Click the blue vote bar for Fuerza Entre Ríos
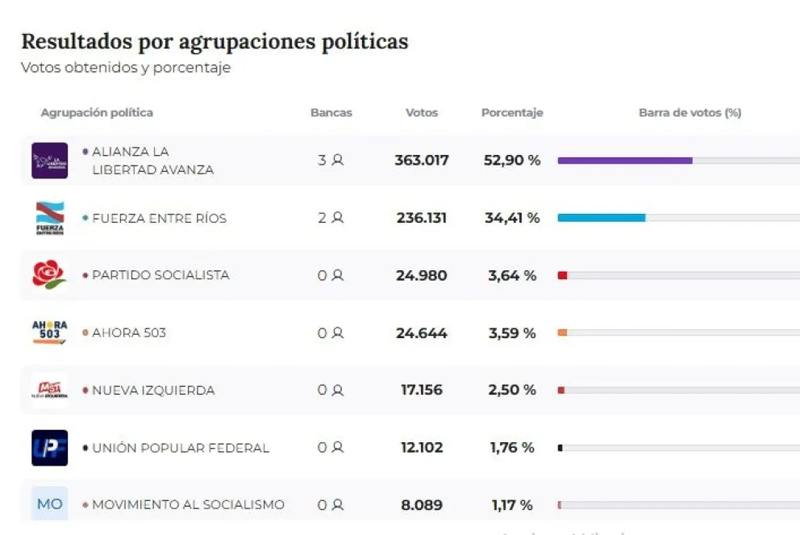 tap(601, 218)
